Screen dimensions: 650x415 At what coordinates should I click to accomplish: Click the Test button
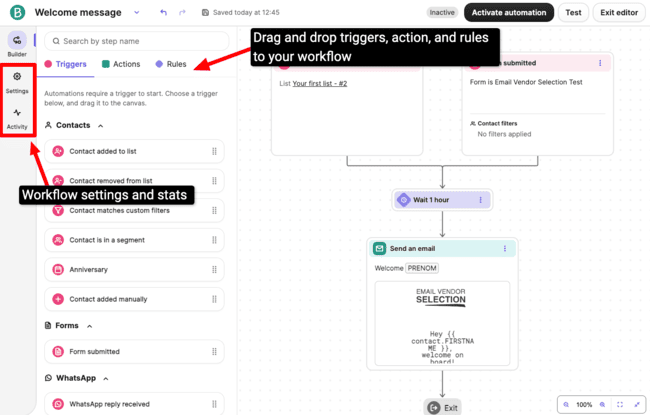click(x=573, y=12)
